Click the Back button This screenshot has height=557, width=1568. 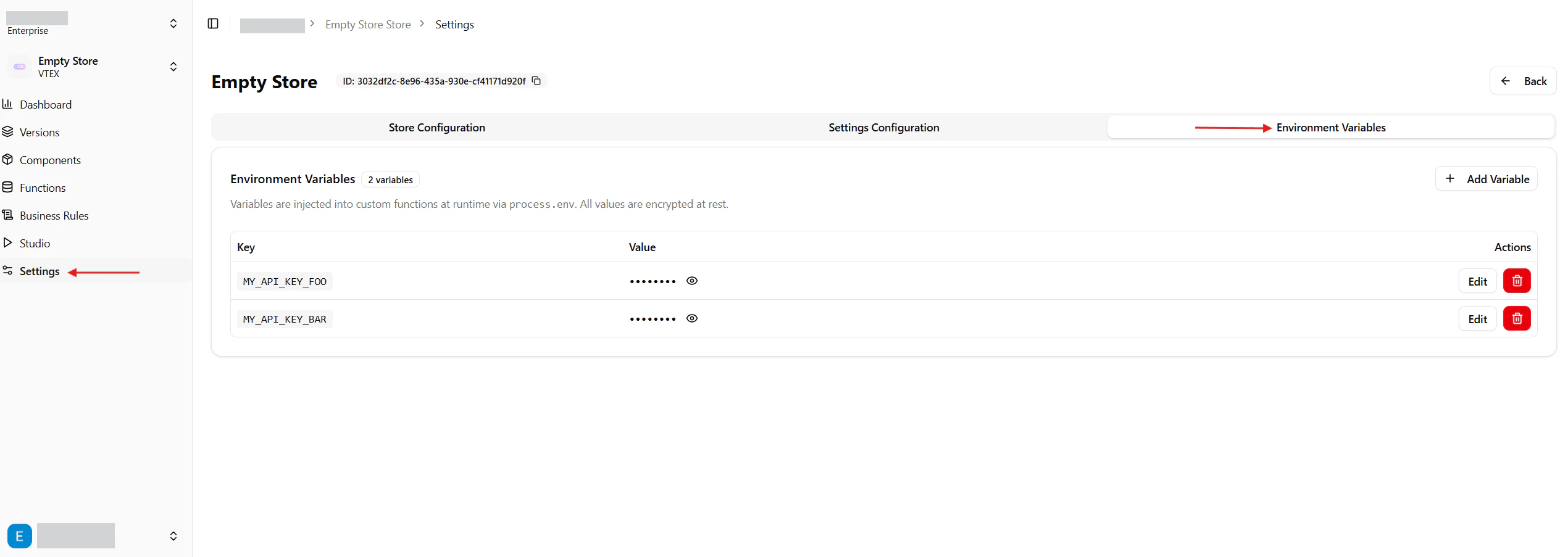(x=1523, y=81)
